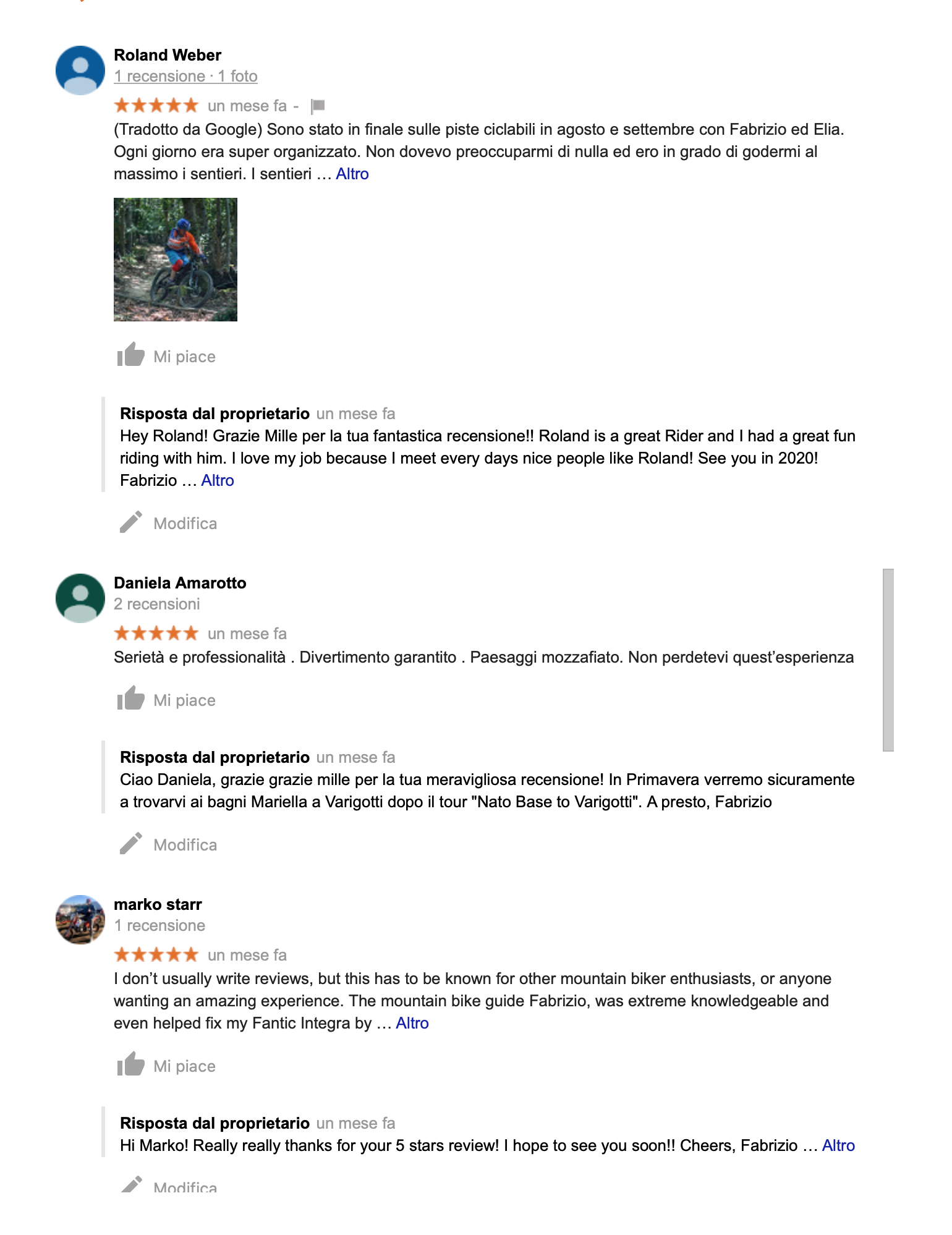Image resolution: width=952 pixels, height=1235 pixels.
Task: Like marko starr's review with thumbs up
Action: click(131, 1064)
